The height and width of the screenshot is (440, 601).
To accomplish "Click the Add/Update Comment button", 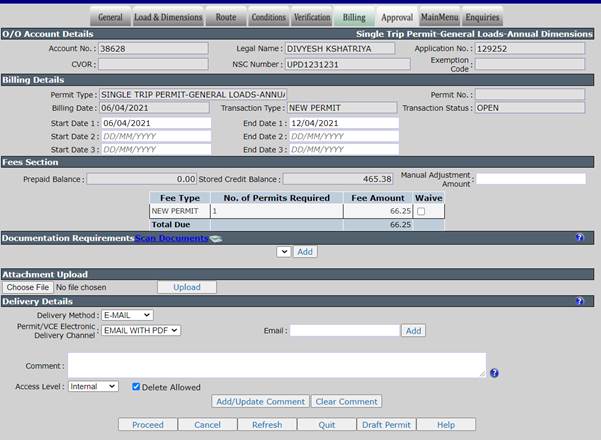I will (x=260, y=402).
